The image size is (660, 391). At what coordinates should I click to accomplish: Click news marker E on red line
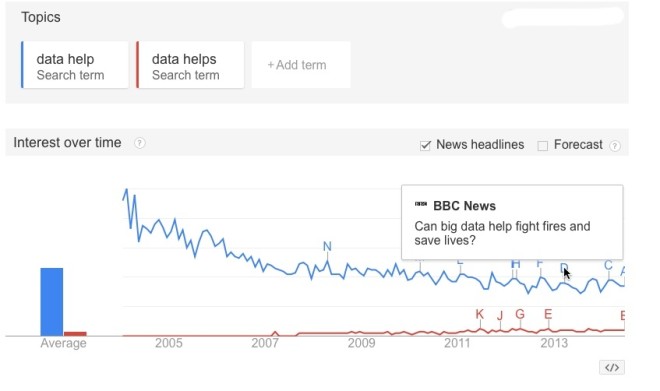(x=548, y=314)
